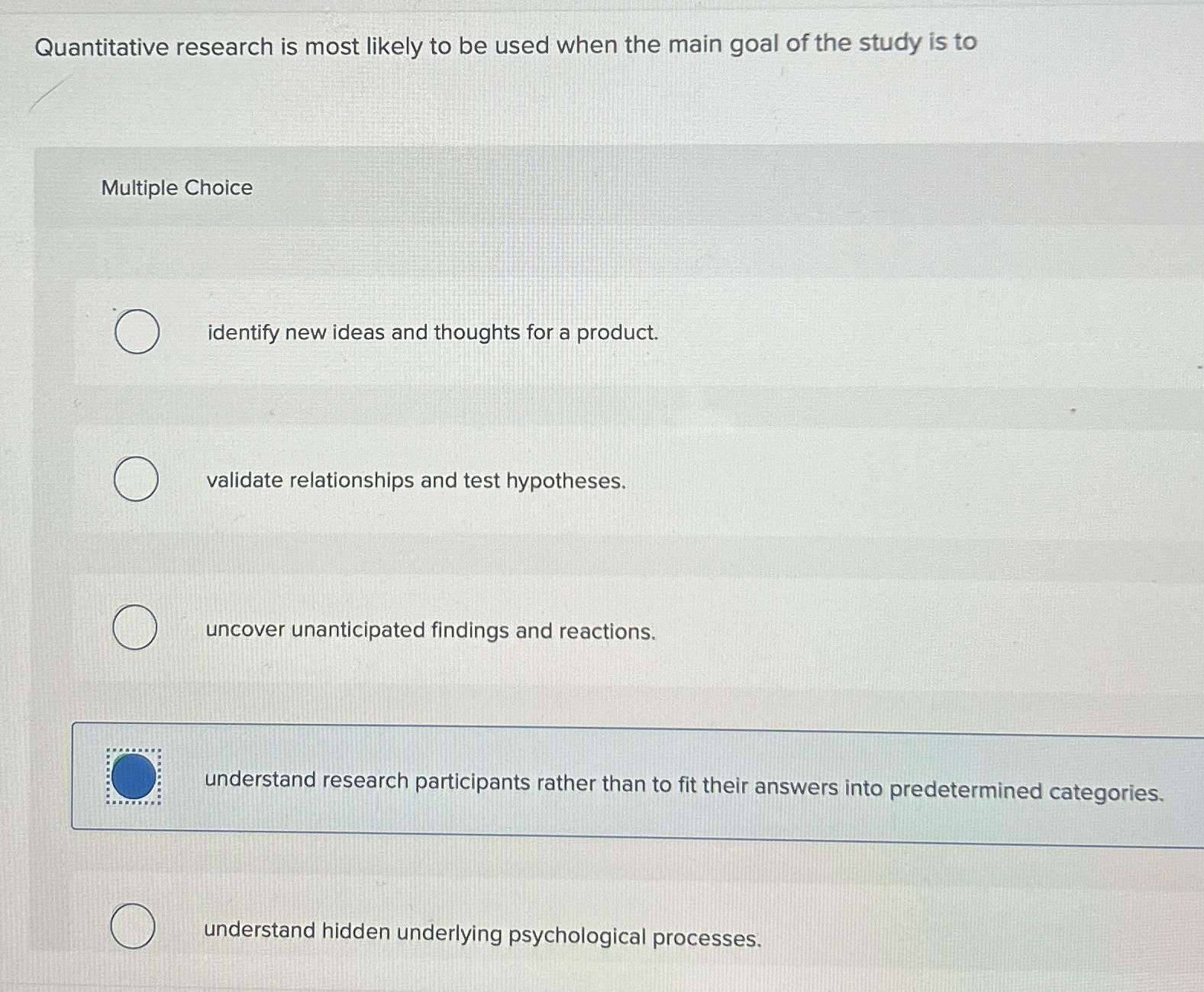
Task: Select radio button for 'uncover unanticipated findings'
Action: (134, 628)
